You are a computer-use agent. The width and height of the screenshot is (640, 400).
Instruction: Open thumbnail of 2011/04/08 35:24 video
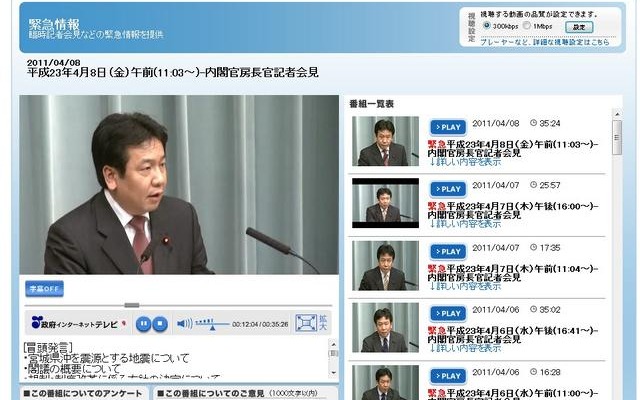coord(385,141)
